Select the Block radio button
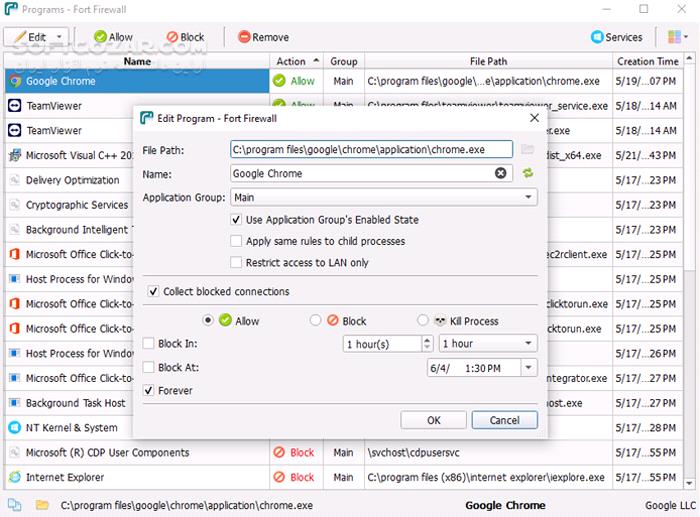 [315, 321]
